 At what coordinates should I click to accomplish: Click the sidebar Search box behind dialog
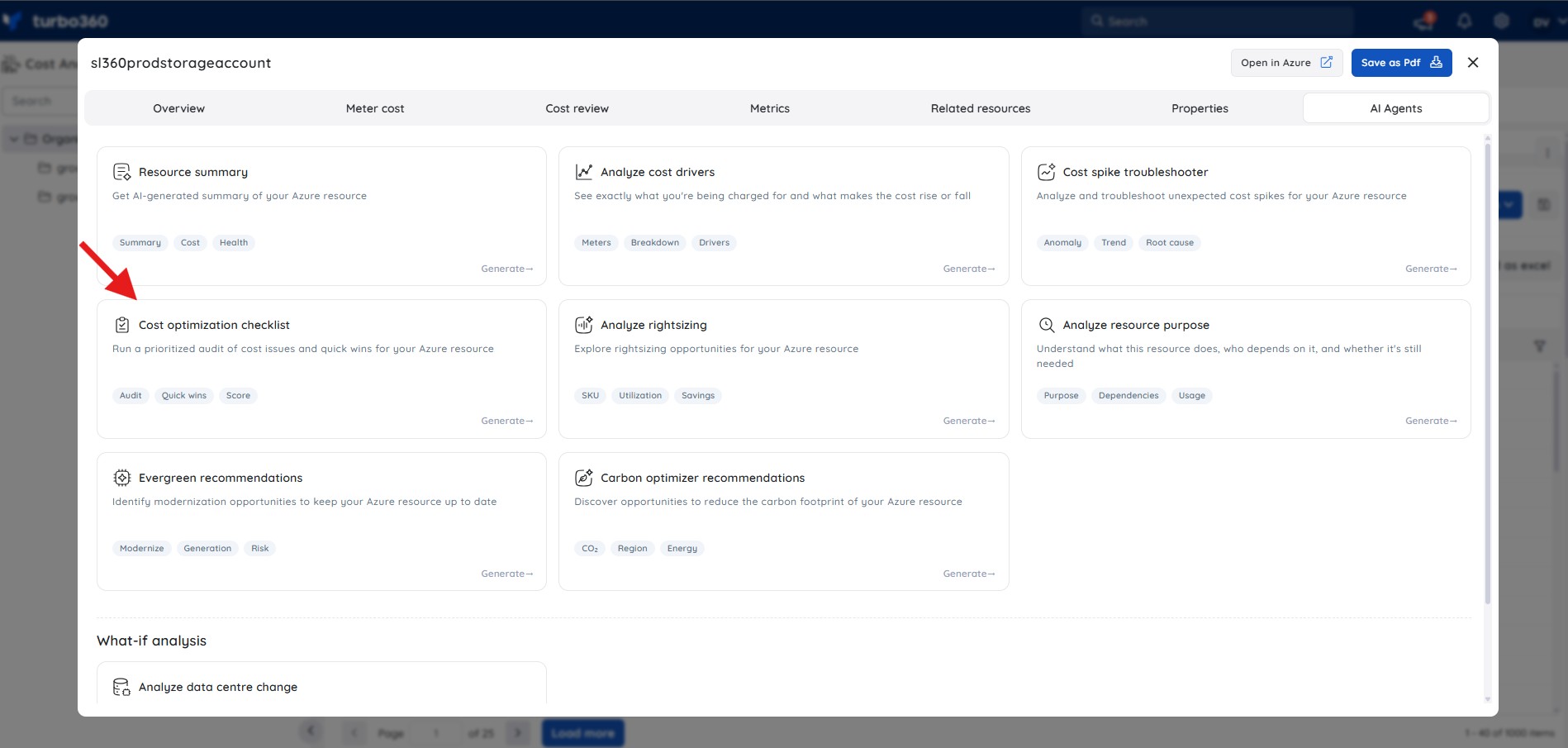click(40, 101)
